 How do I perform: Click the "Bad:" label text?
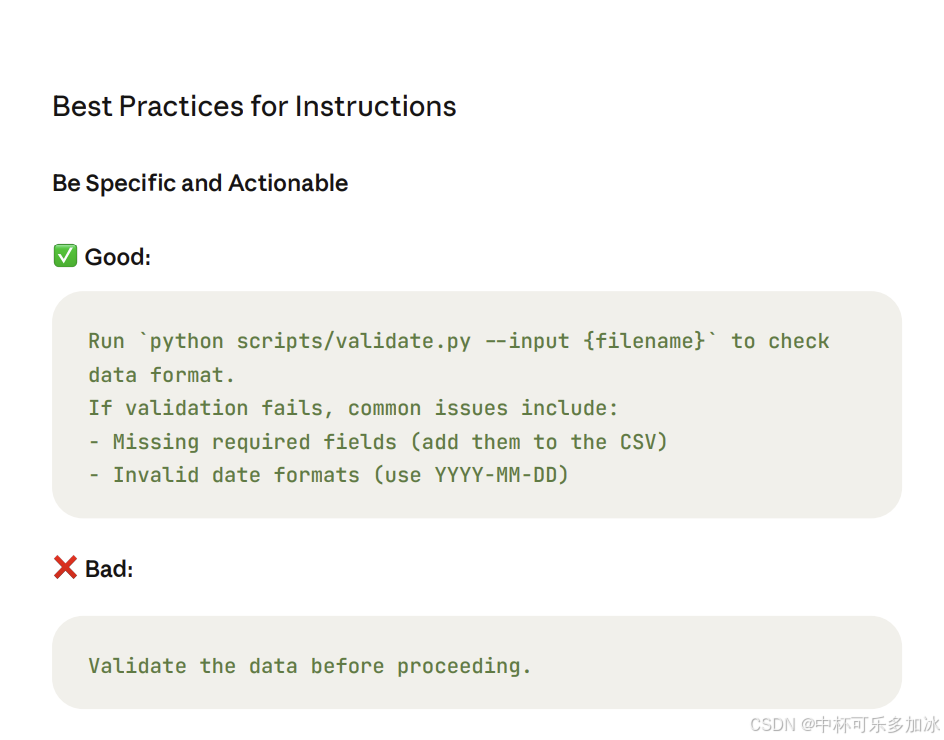pos(109,569)
